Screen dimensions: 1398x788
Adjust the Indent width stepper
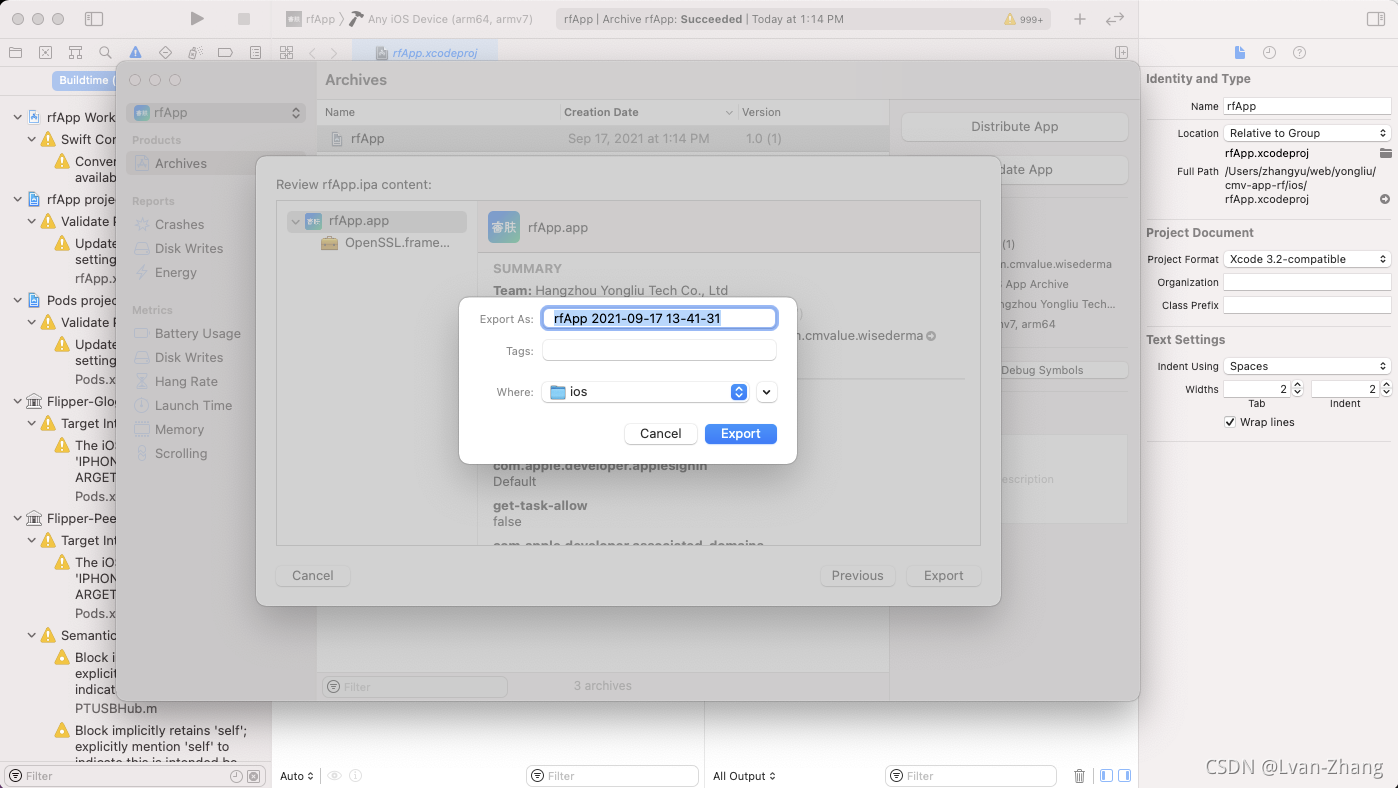[1386, 389]
